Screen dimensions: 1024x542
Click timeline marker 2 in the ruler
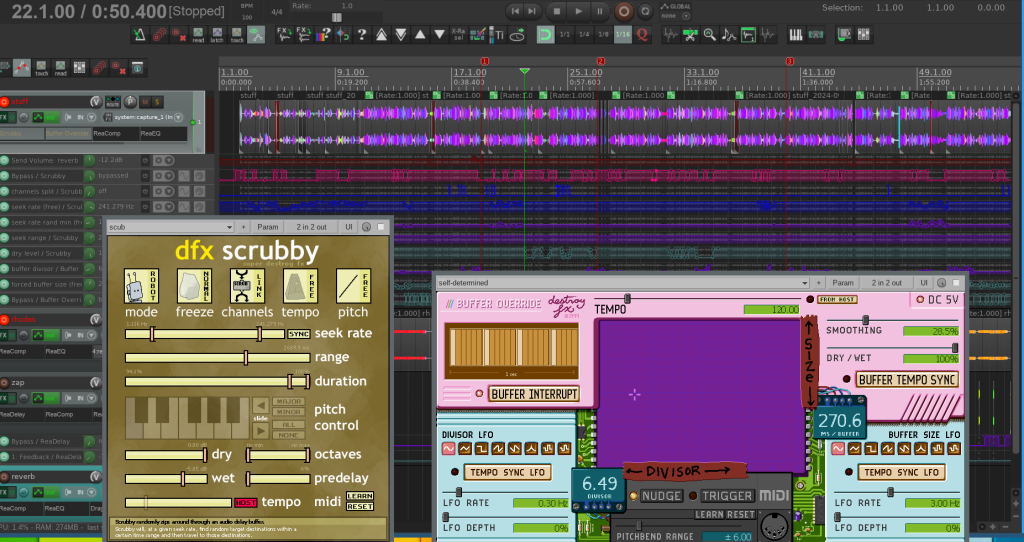pos(601,61)
